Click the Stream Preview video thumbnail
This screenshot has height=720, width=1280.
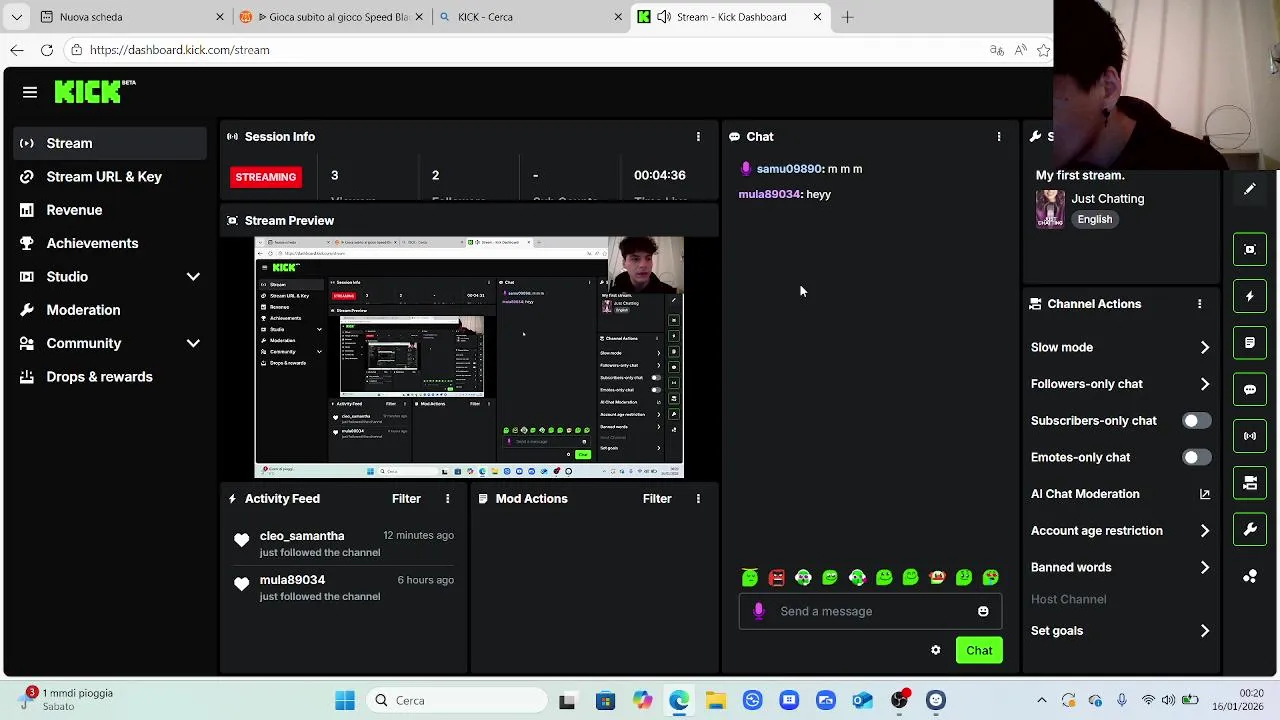pyautogui.click(x=469, y=357)
